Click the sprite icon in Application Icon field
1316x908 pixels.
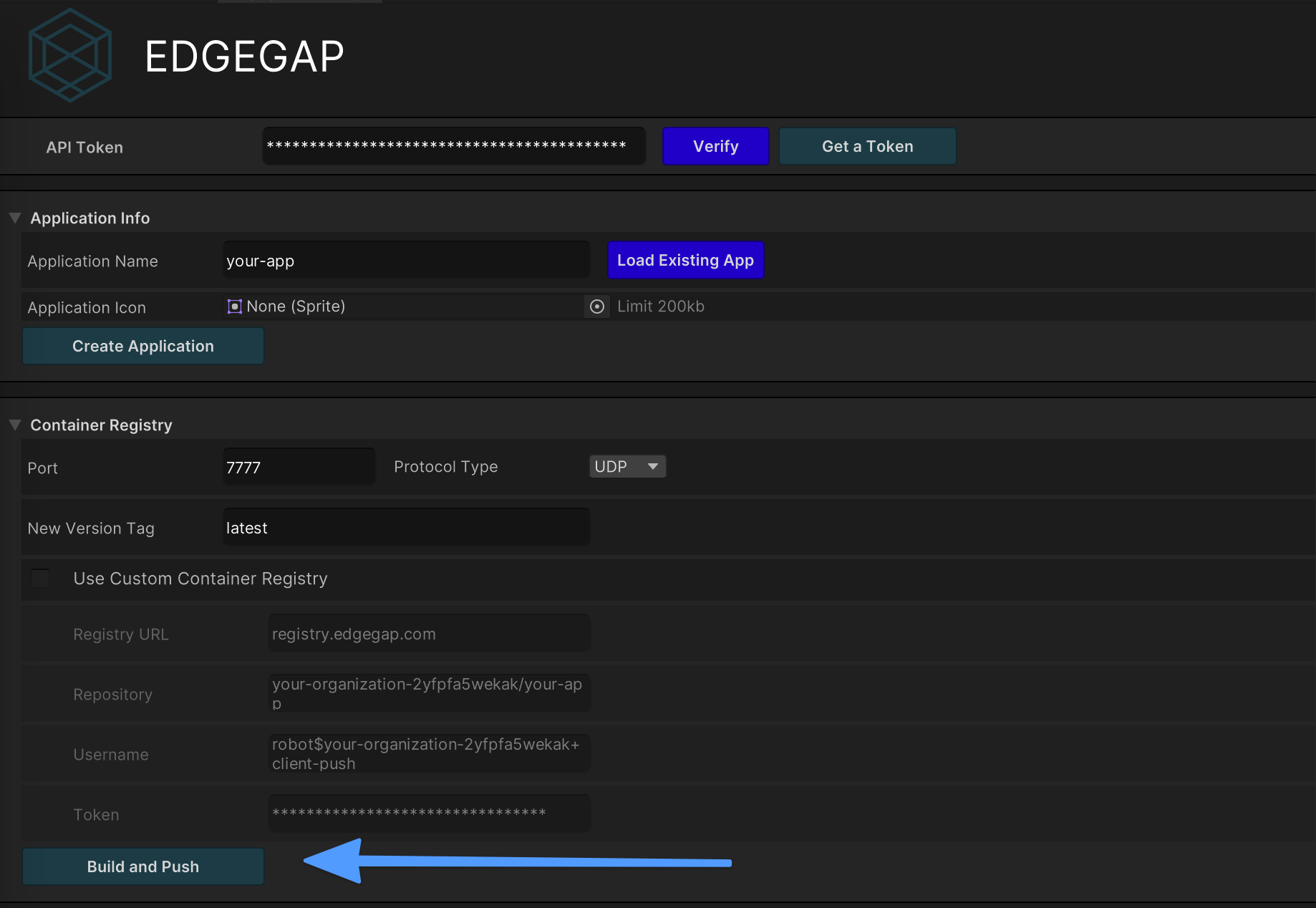(234, 306)
